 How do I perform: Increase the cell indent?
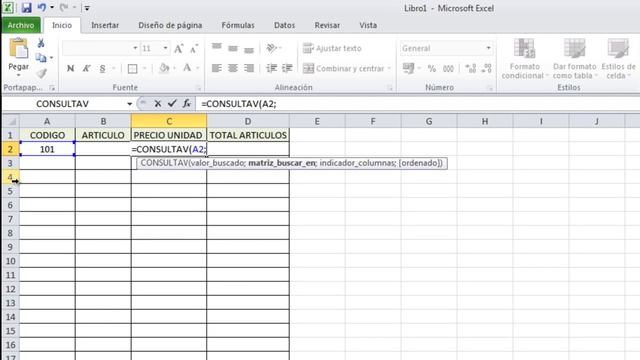pos(287,68)
